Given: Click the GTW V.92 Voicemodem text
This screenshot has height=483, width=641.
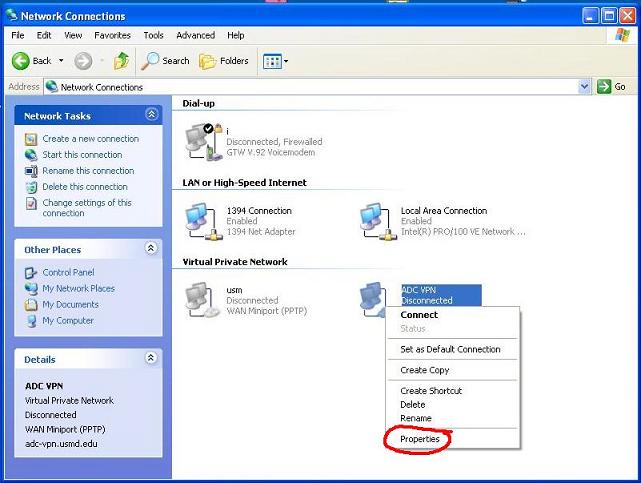Looking at the screenshot, I should (x=271, y=152).
